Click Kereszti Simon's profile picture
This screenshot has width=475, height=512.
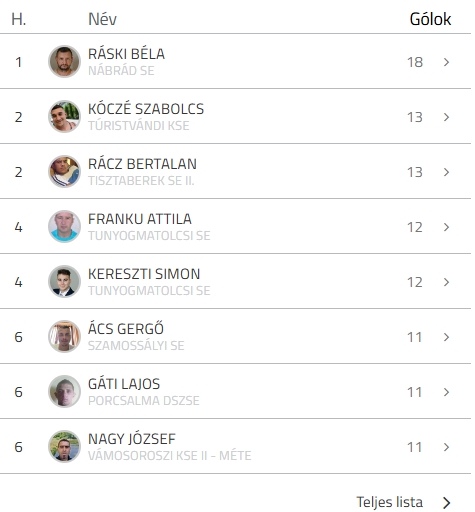coord(64,282)
